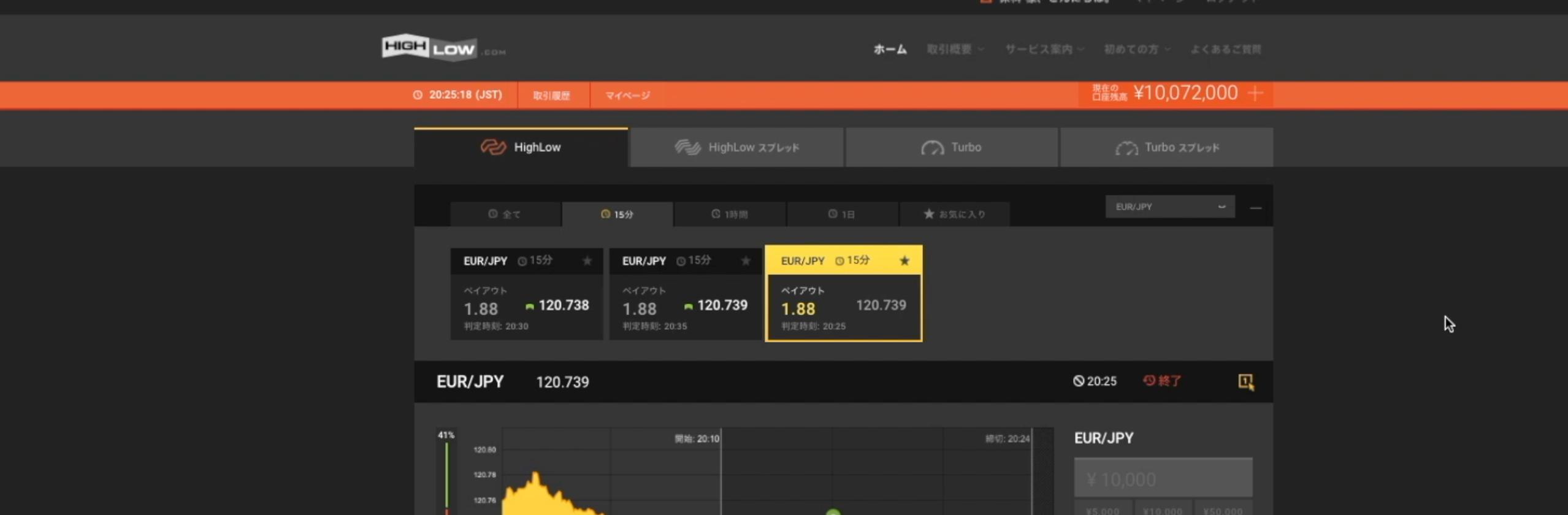Click the star icon on お気に入り tab

click(x=929, y=213)
